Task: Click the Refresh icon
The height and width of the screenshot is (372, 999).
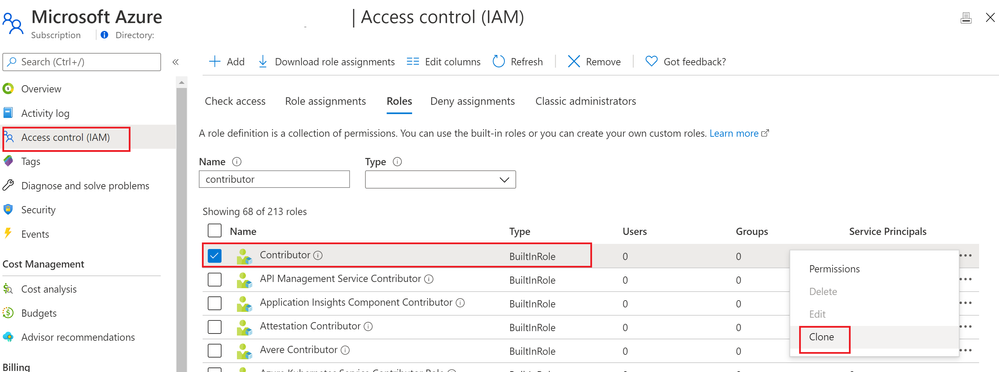Action: tap(499, 62)
